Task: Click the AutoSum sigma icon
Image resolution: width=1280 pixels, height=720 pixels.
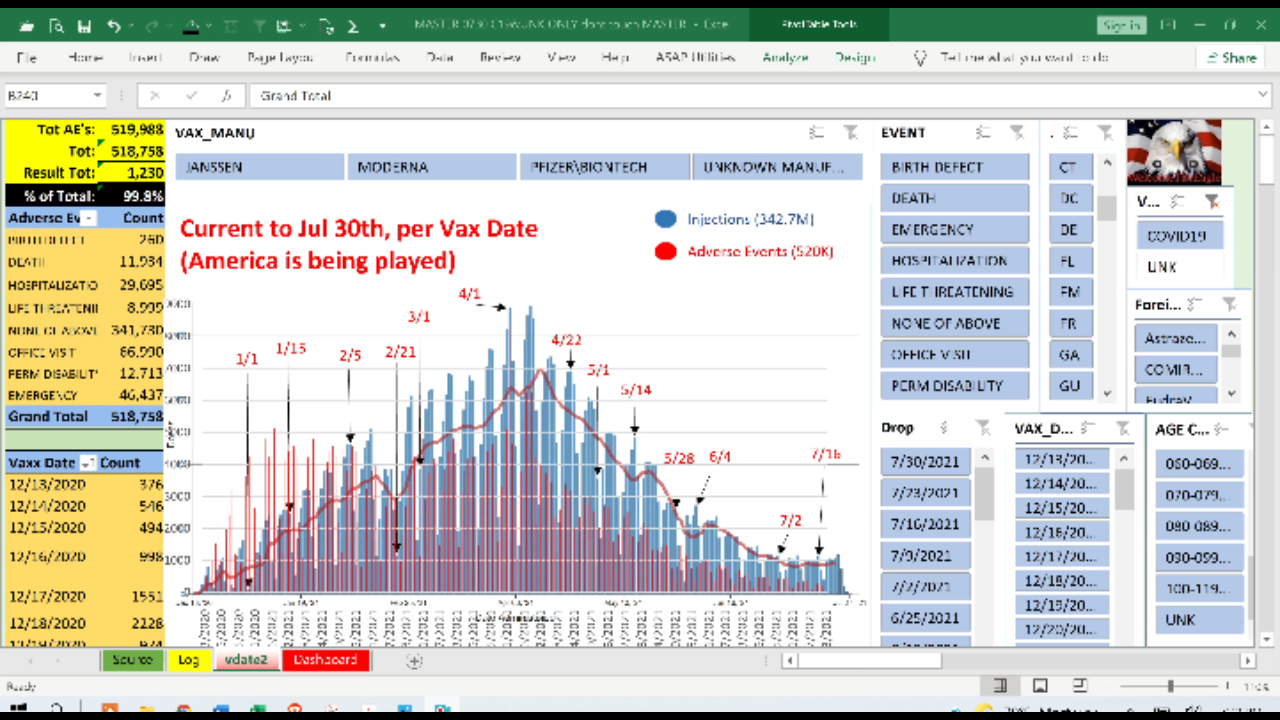Action: (355, 26)
